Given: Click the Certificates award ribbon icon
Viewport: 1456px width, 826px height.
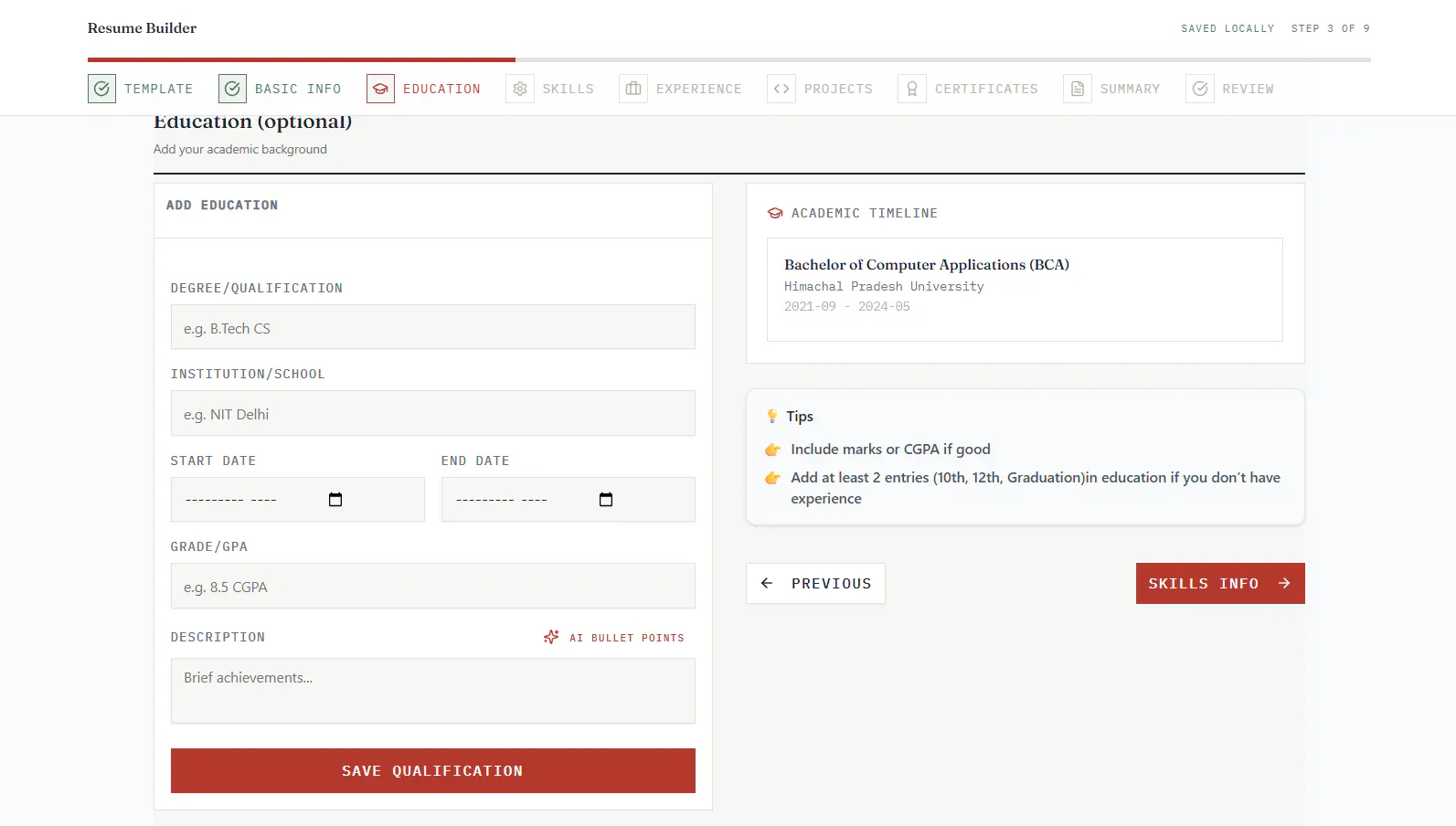Looking at the screenshot, I should 912,89.
